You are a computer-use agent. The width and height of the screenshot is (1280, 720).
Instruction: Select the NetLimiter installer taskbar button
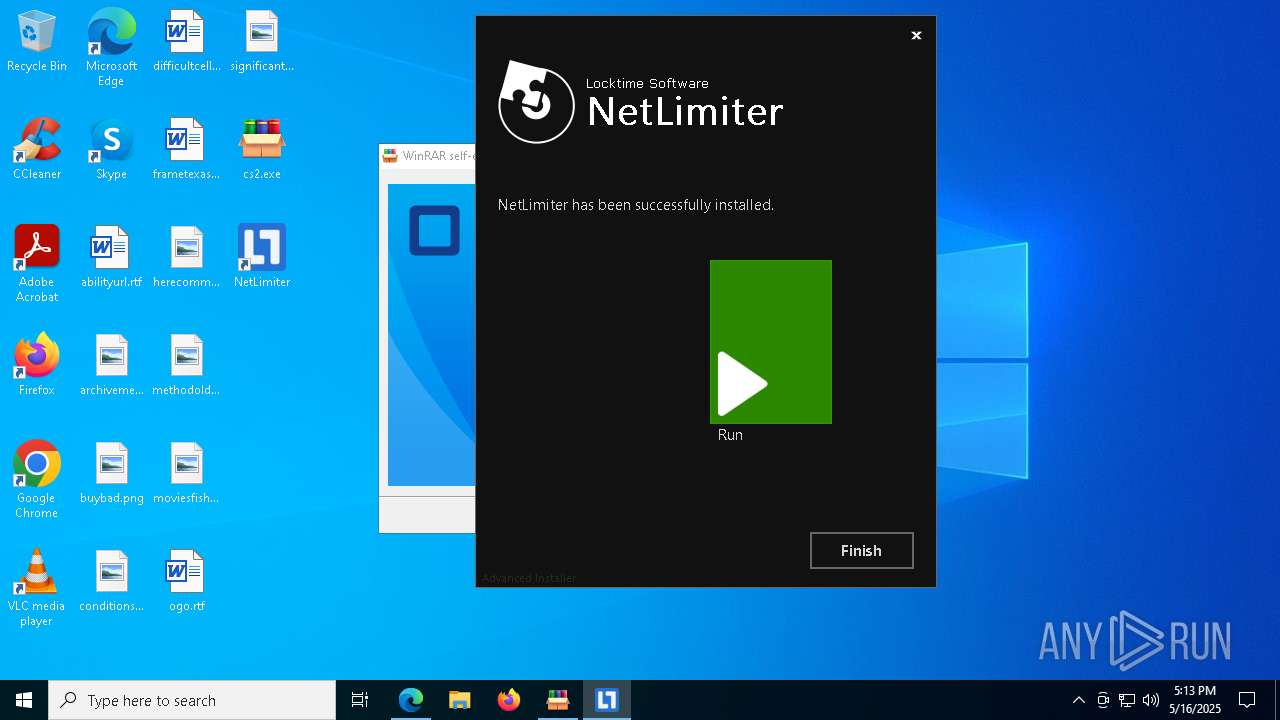click(607, 700)
